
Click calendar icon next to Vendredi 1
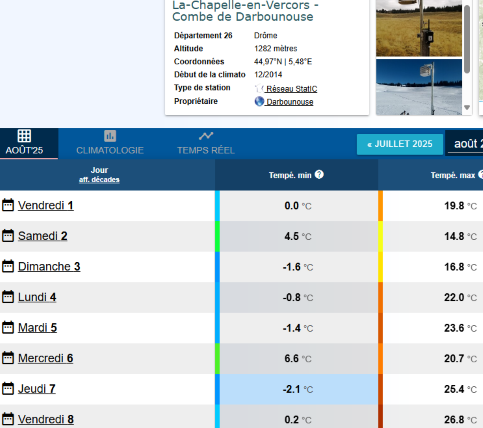(8, 205)
